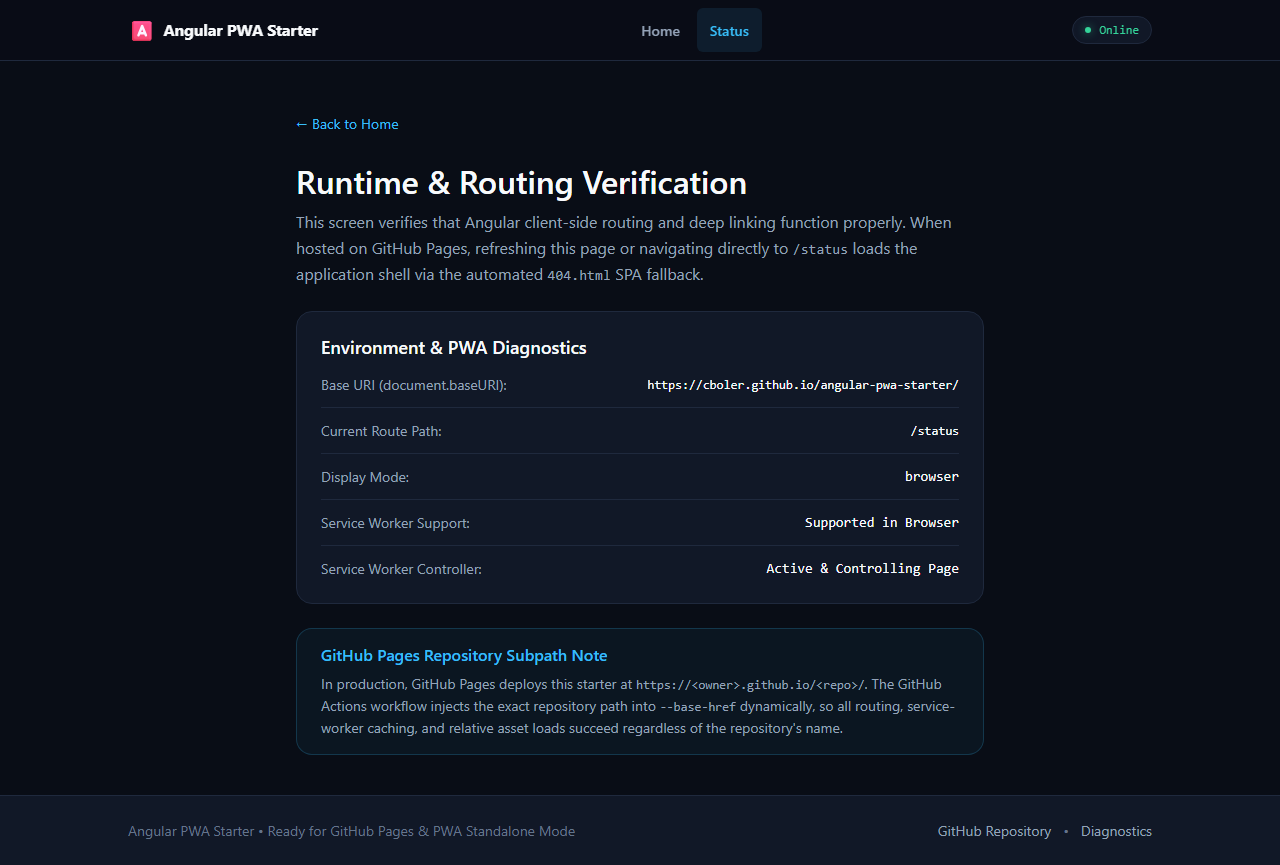The height and width of the screenshot is (865, 1280).
Task: Click the green dot in the Online badge
Action: tap(1088, 30)
